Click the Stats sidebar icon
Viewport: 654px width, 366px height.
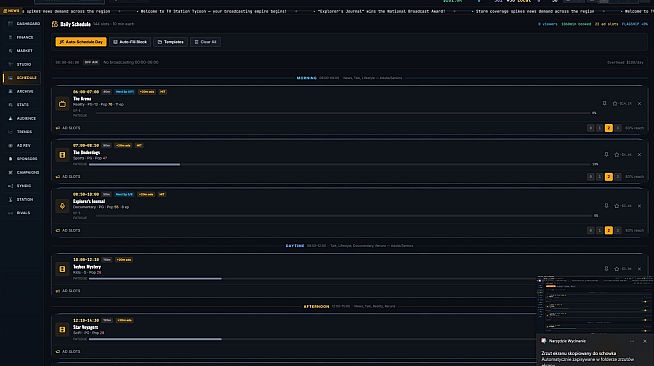10,105
